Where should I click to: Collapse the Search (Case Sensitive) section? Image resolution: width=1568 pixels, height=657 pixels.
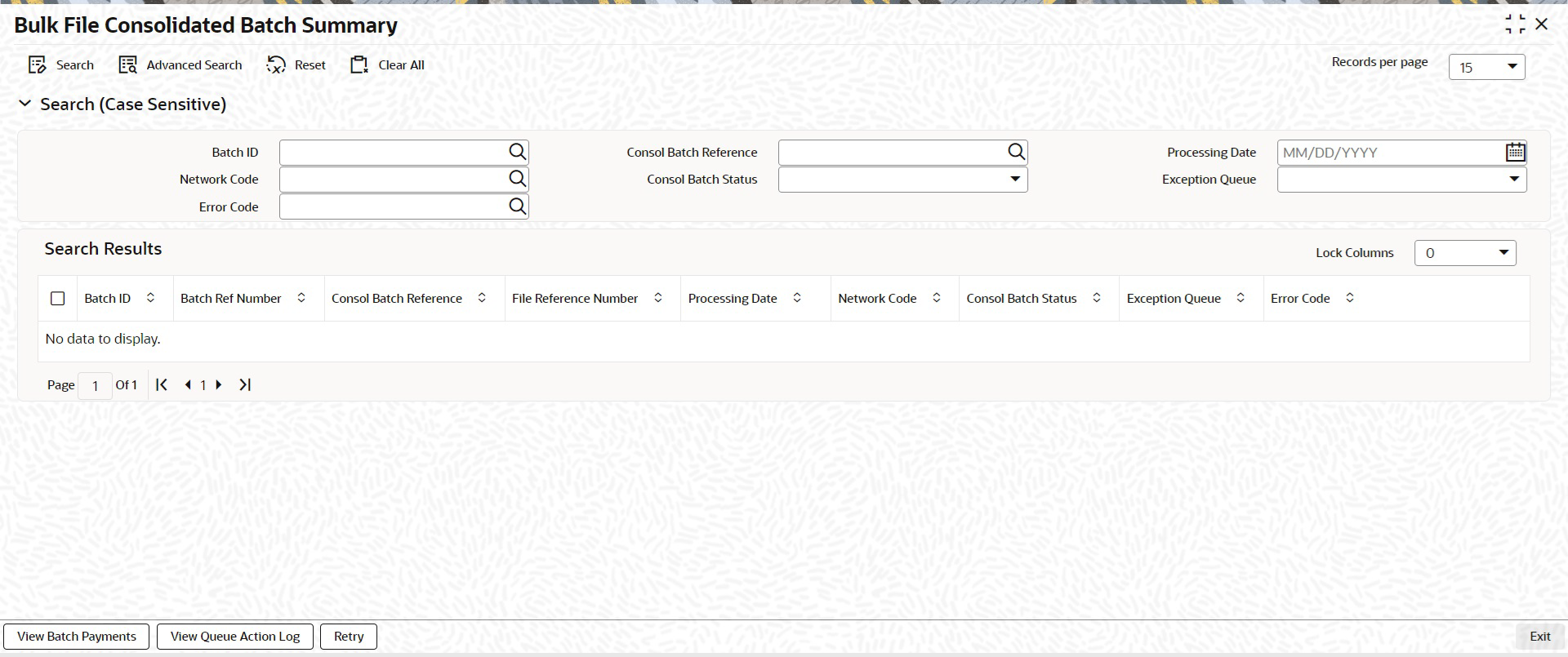pos(25,104)
